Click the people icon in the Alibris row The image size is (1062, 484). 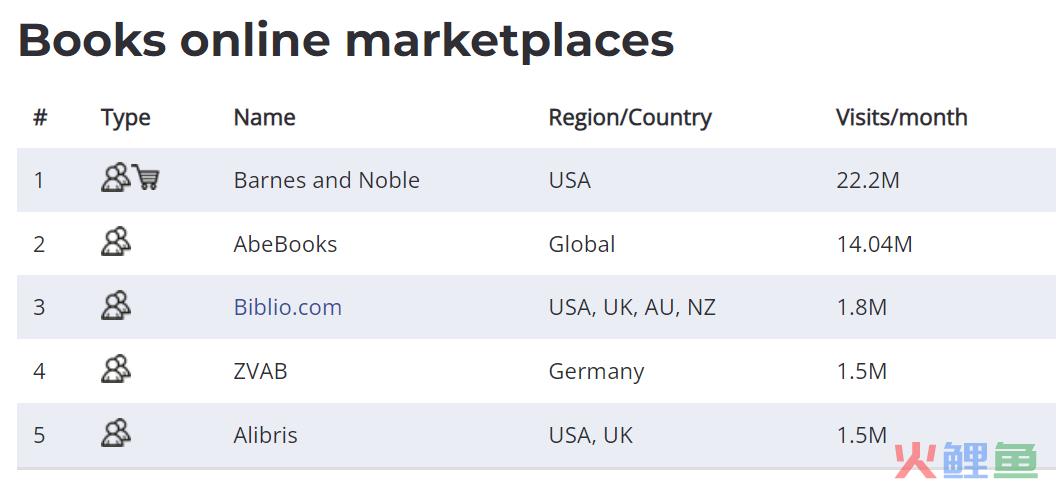[x=116, y=433]
